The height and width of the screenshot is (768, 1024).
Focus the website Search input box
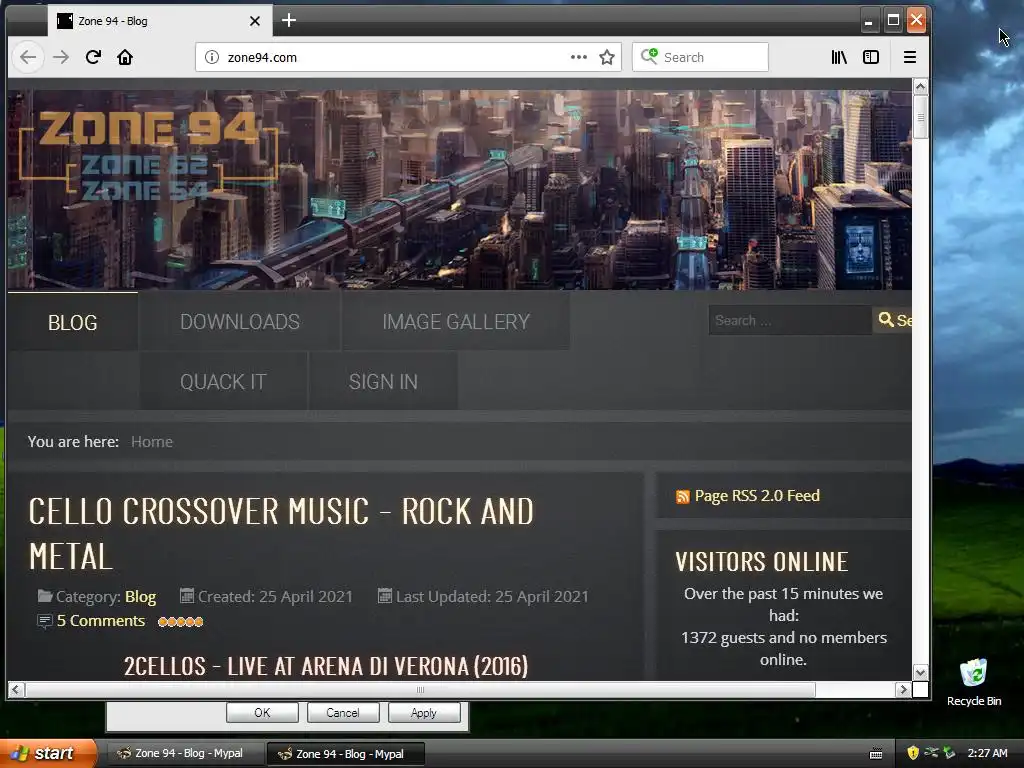(x=790, y=320)
